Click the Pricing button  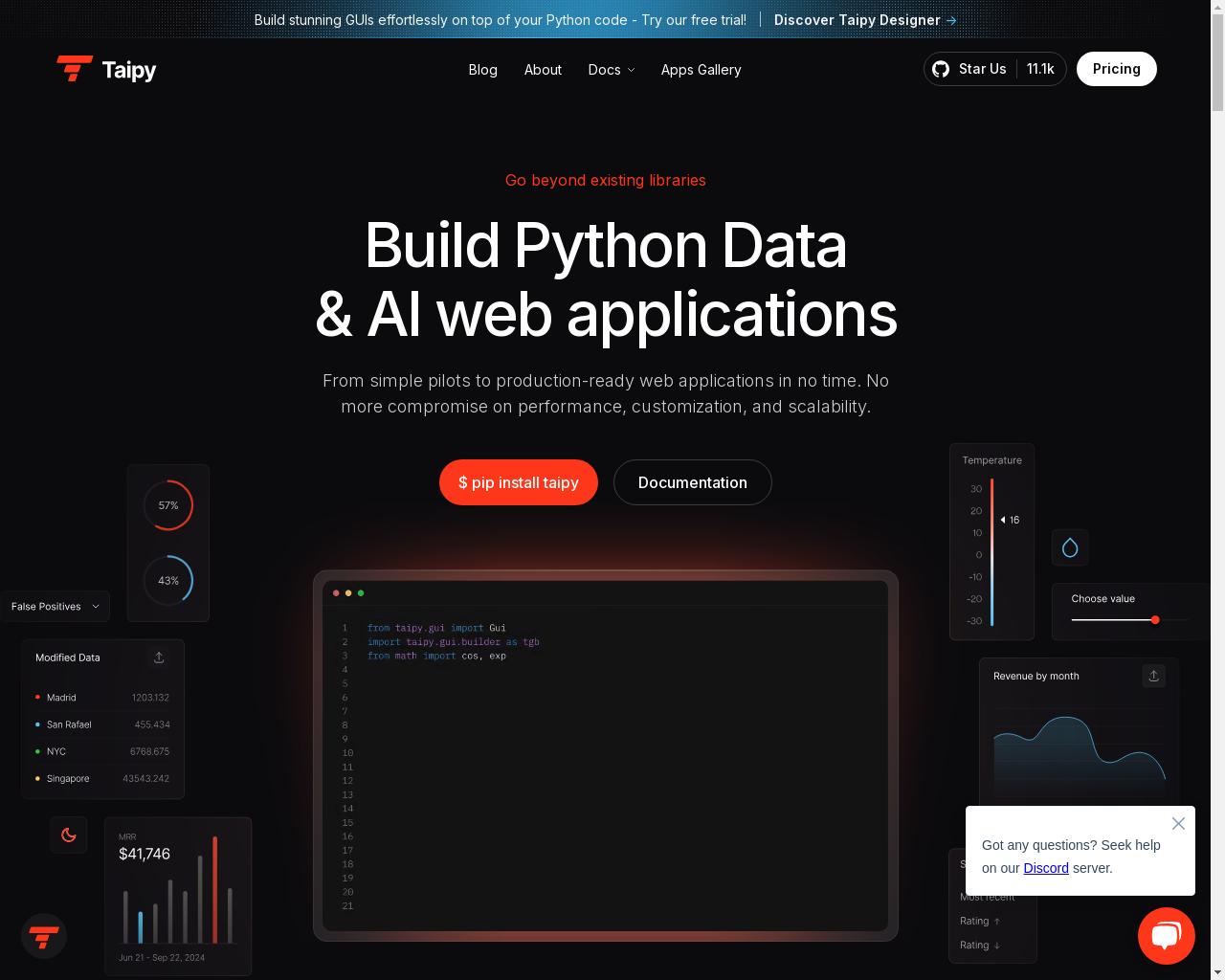tap(1117, 69)
